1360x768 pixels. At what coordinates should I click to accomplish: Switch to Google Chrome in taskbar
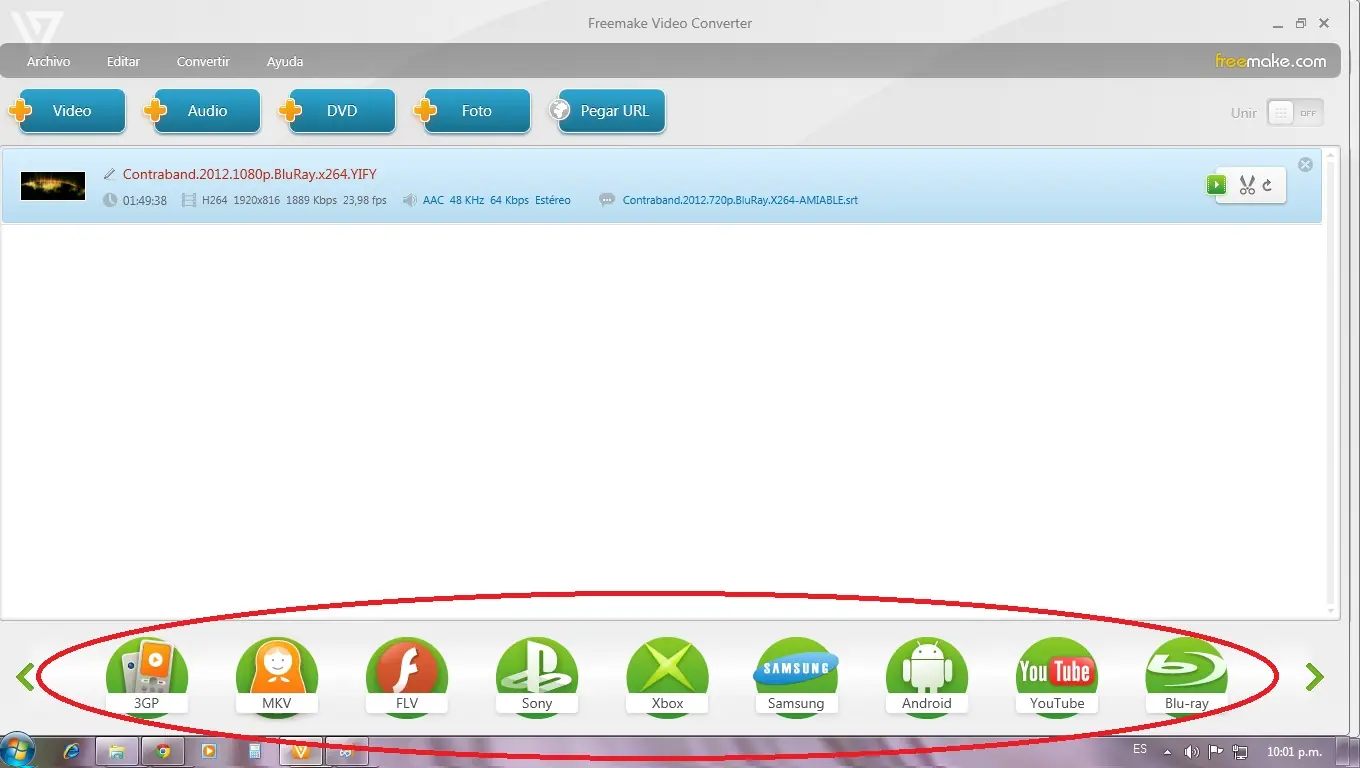(163, 751)
